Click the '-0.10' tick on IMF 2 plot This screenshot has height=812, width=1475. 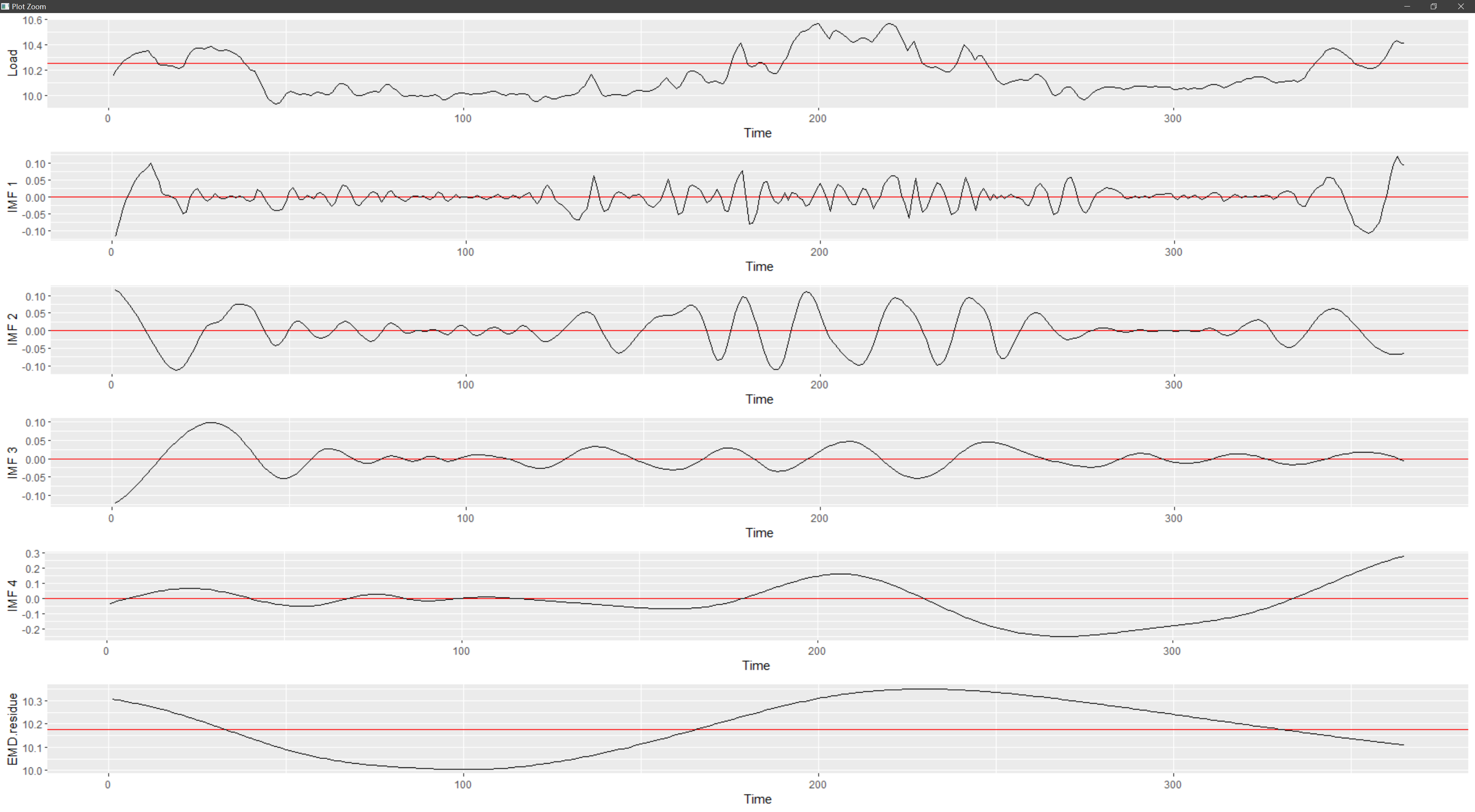(33, 366)
